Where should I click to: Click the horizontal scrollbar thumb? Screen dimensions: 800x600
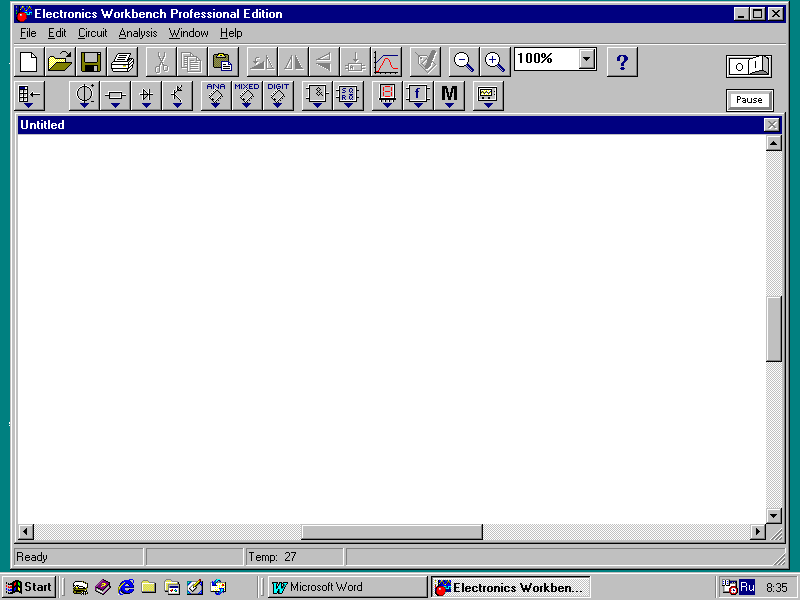coord(392,532)
